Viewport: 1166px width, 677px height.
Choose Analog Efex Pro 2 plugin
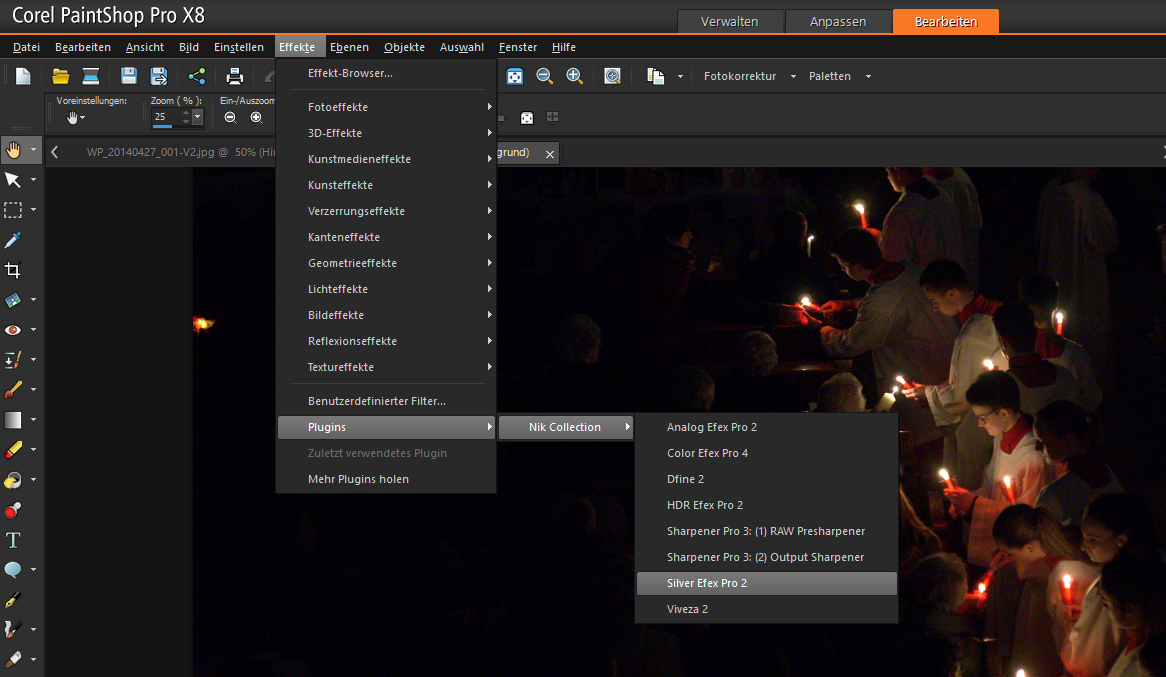click(x=767, y=427)
